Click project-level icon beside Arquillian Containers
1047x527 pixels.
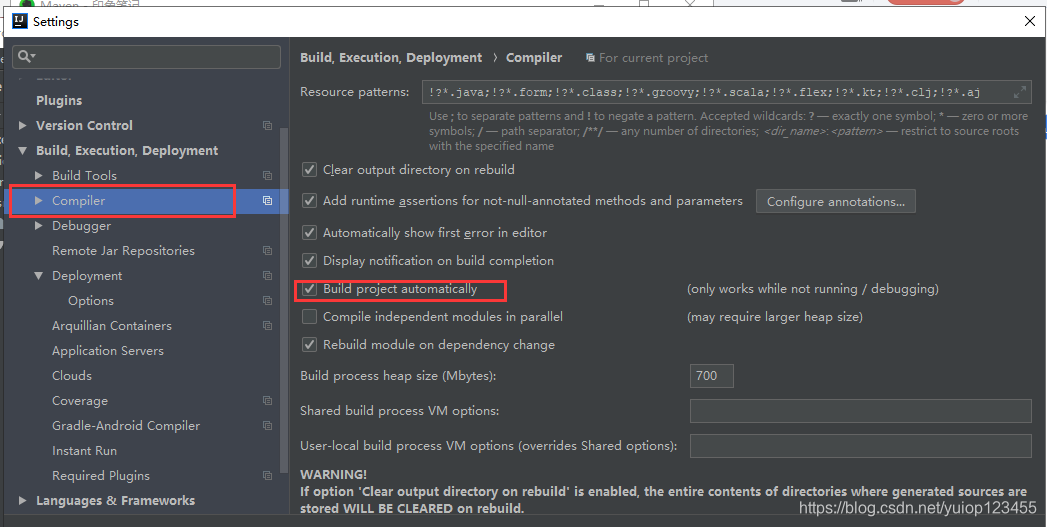(267, 326)
